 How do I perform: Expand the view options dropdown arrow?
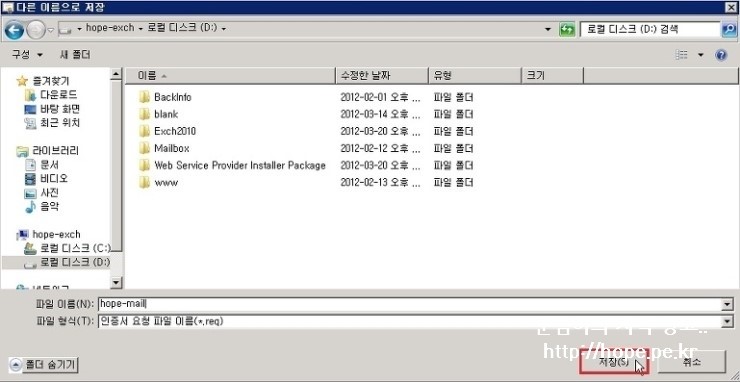pyautogui.click(x=701, y=55)
